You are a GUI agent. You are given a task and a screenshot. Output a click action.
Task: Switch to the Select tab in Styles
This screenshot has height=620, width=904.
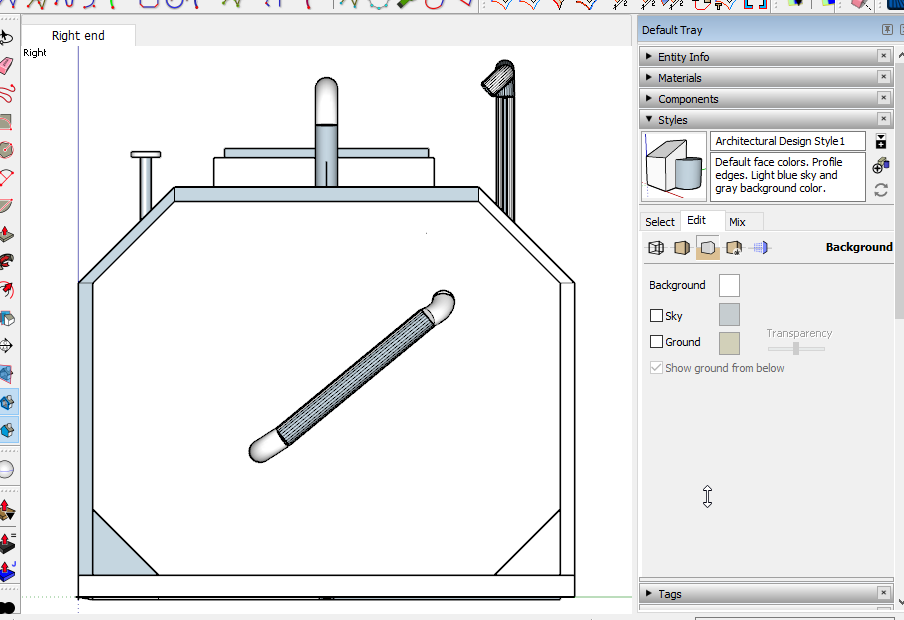pyautogui.click(x=660, y=222)
